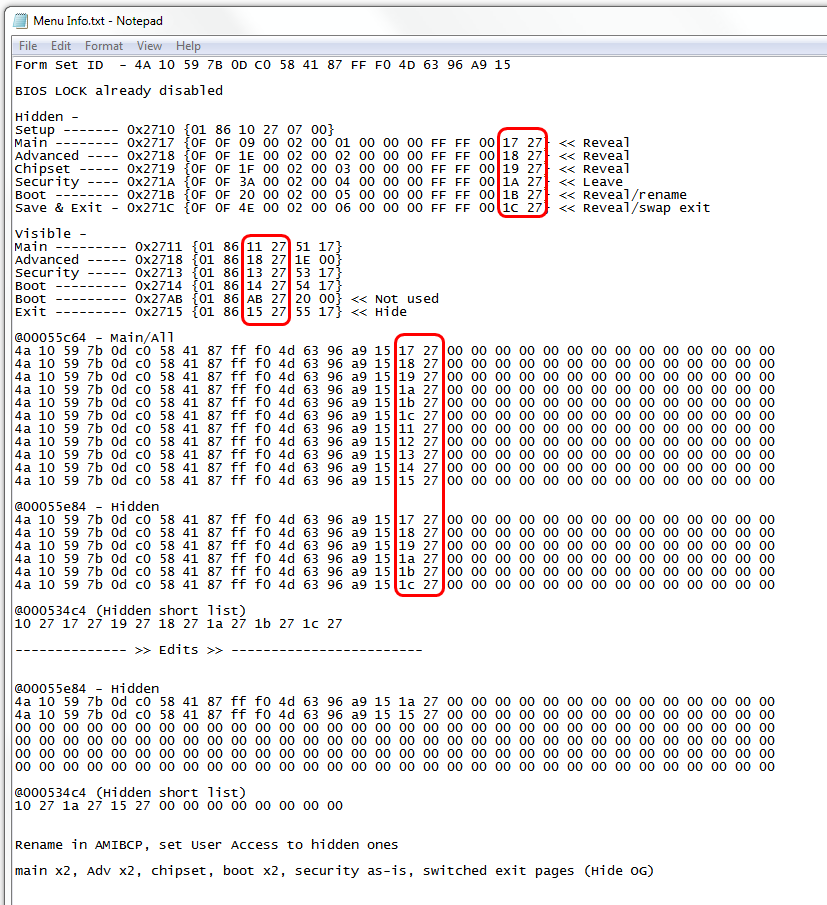Click the visible Main 0x2711 line
The height and width of the screenshot is (905, 827).
[x=178, y=246]
